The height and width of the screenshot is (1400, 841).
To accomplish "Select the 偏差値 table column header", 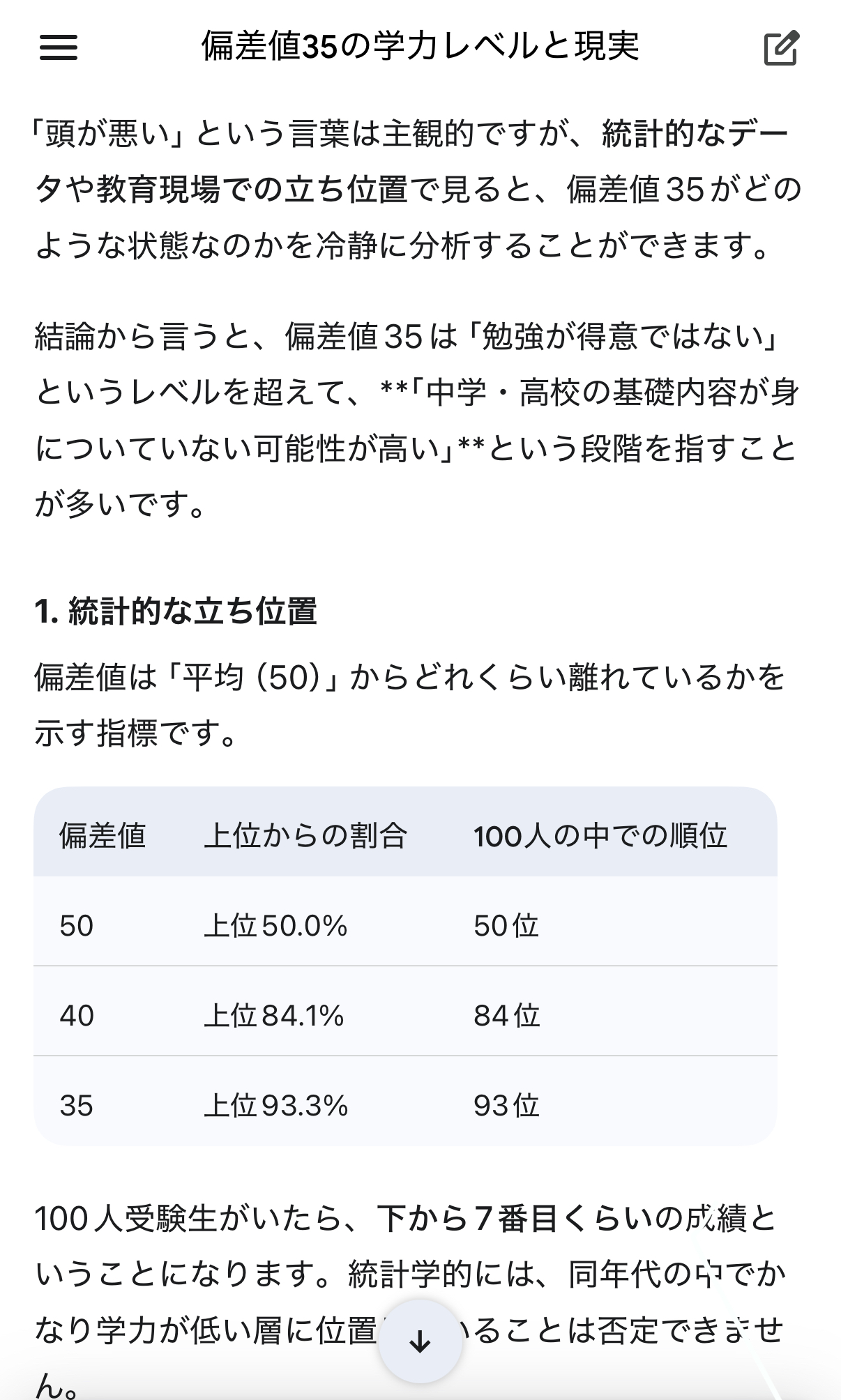I will tap(103, 835).
